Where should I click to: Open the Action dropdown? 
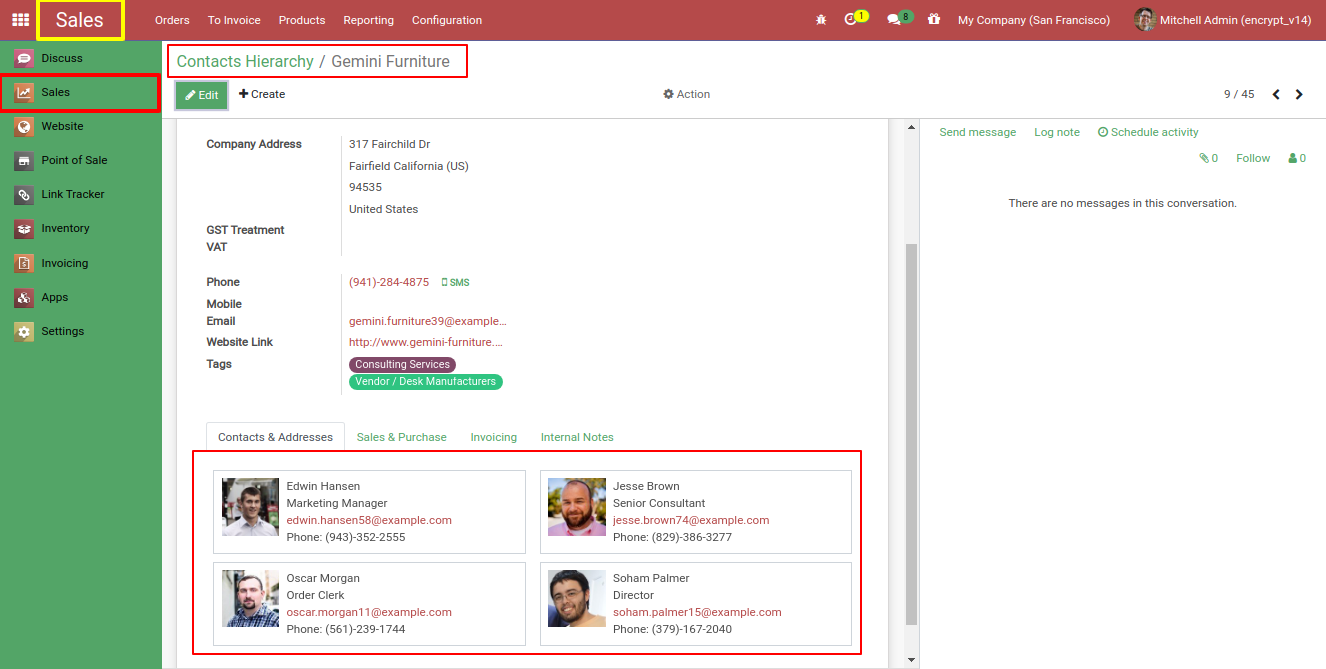(x=686, y=94)
